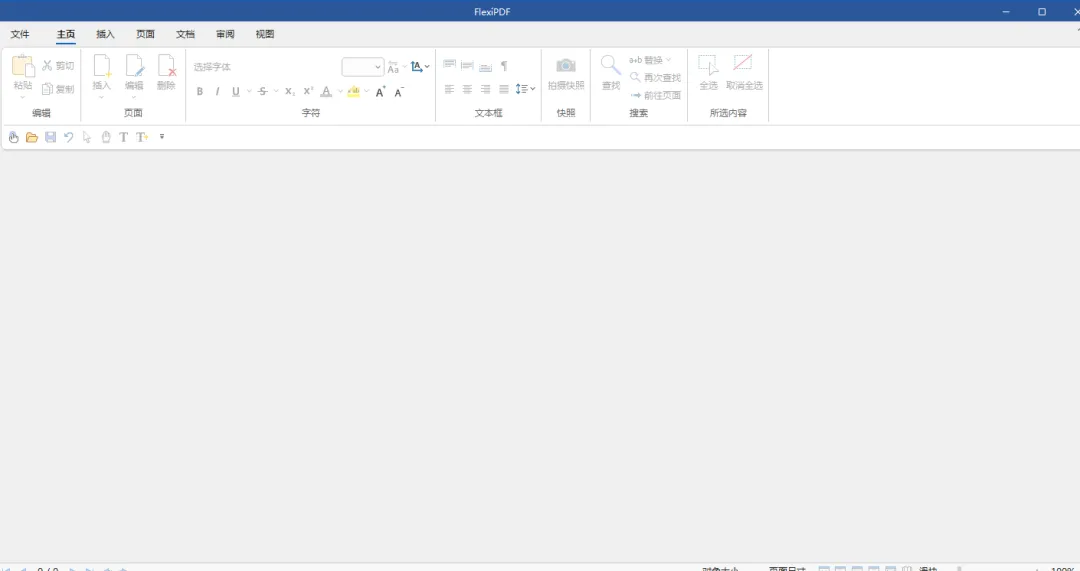Open the font size combo box

(363, 67)
